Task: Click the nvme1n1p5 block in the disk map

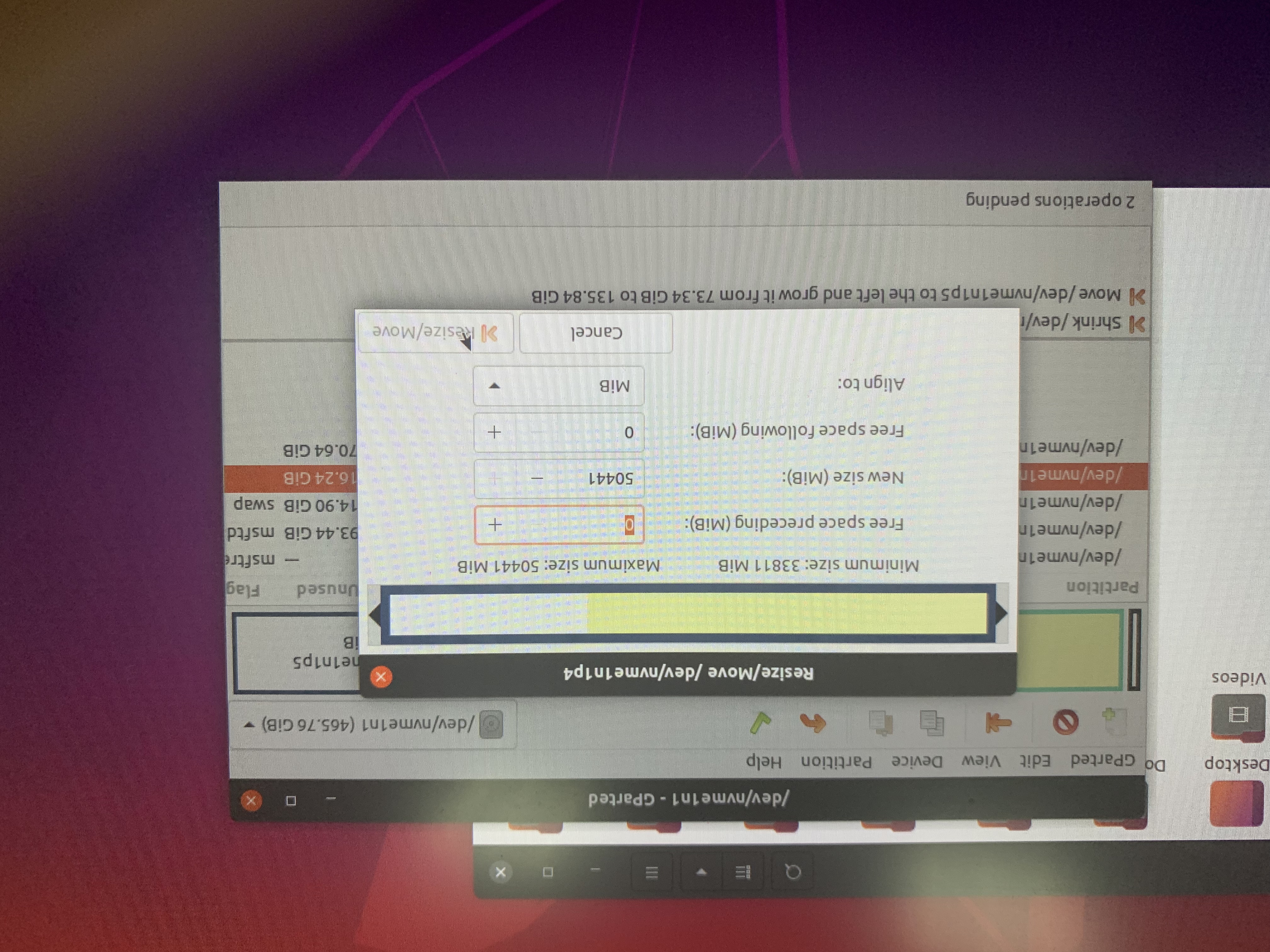Action: [296, 653]
